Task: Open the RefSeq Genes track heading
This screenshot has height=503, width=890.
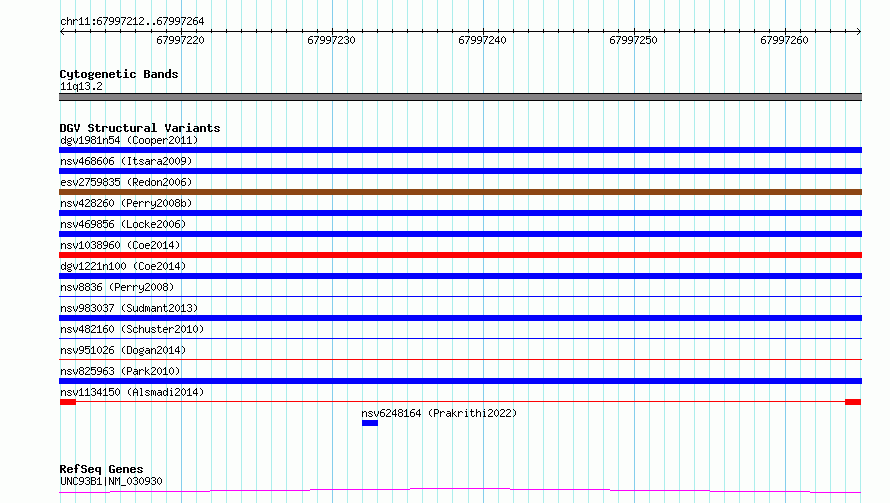Action: [x=102, y=469]
